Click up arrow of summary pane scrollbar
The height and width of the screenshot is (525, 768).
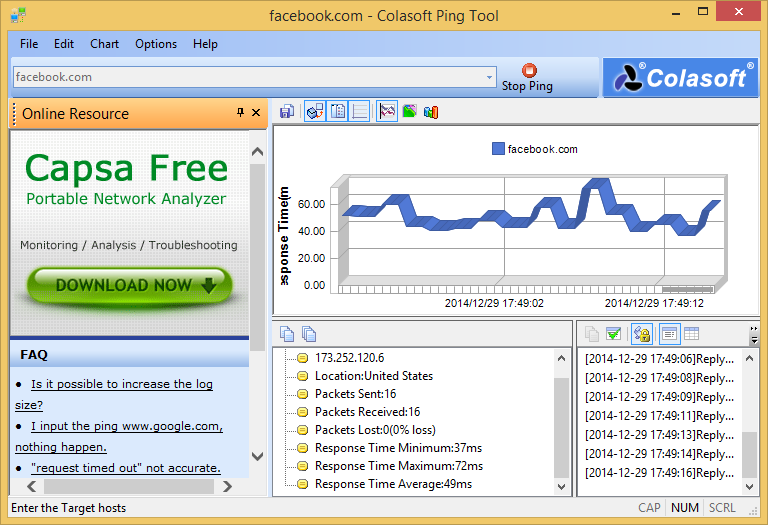[x=561, y=358]
